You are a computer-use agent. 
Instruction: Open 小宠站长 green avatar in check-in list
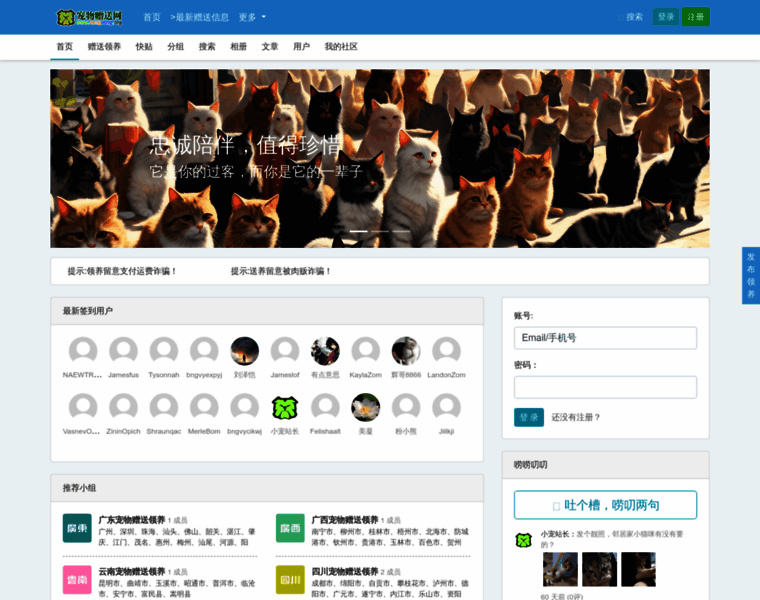(285, 408)
